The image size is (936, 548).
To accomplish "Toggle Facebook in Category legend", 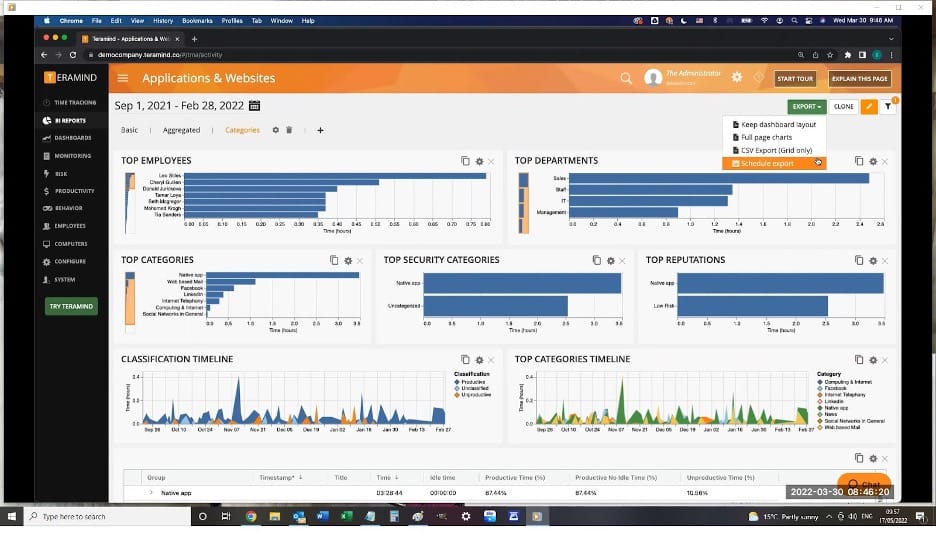I will (833, 388).
